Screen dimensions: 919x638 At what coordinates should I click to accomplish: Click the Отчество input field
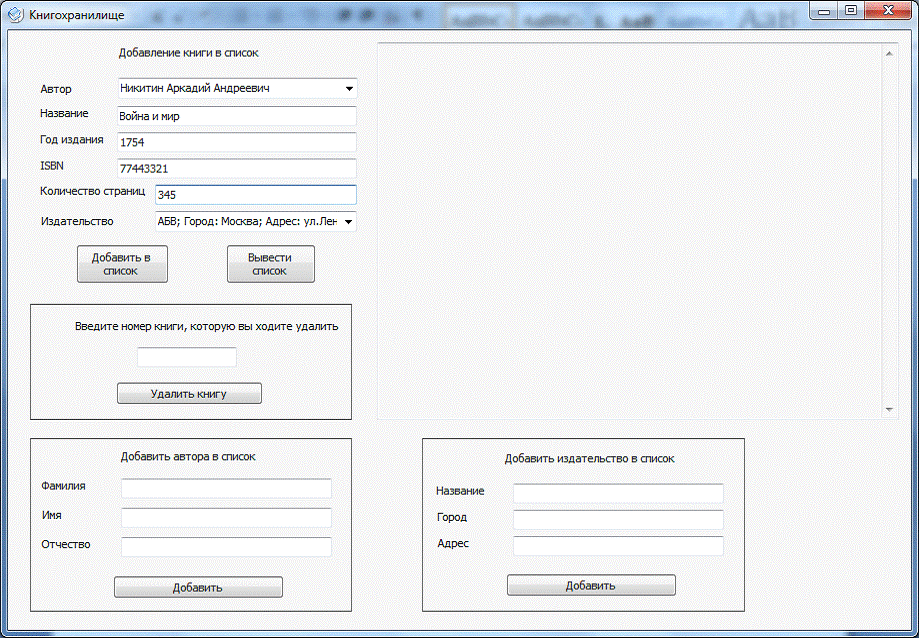tap(226, 546)
